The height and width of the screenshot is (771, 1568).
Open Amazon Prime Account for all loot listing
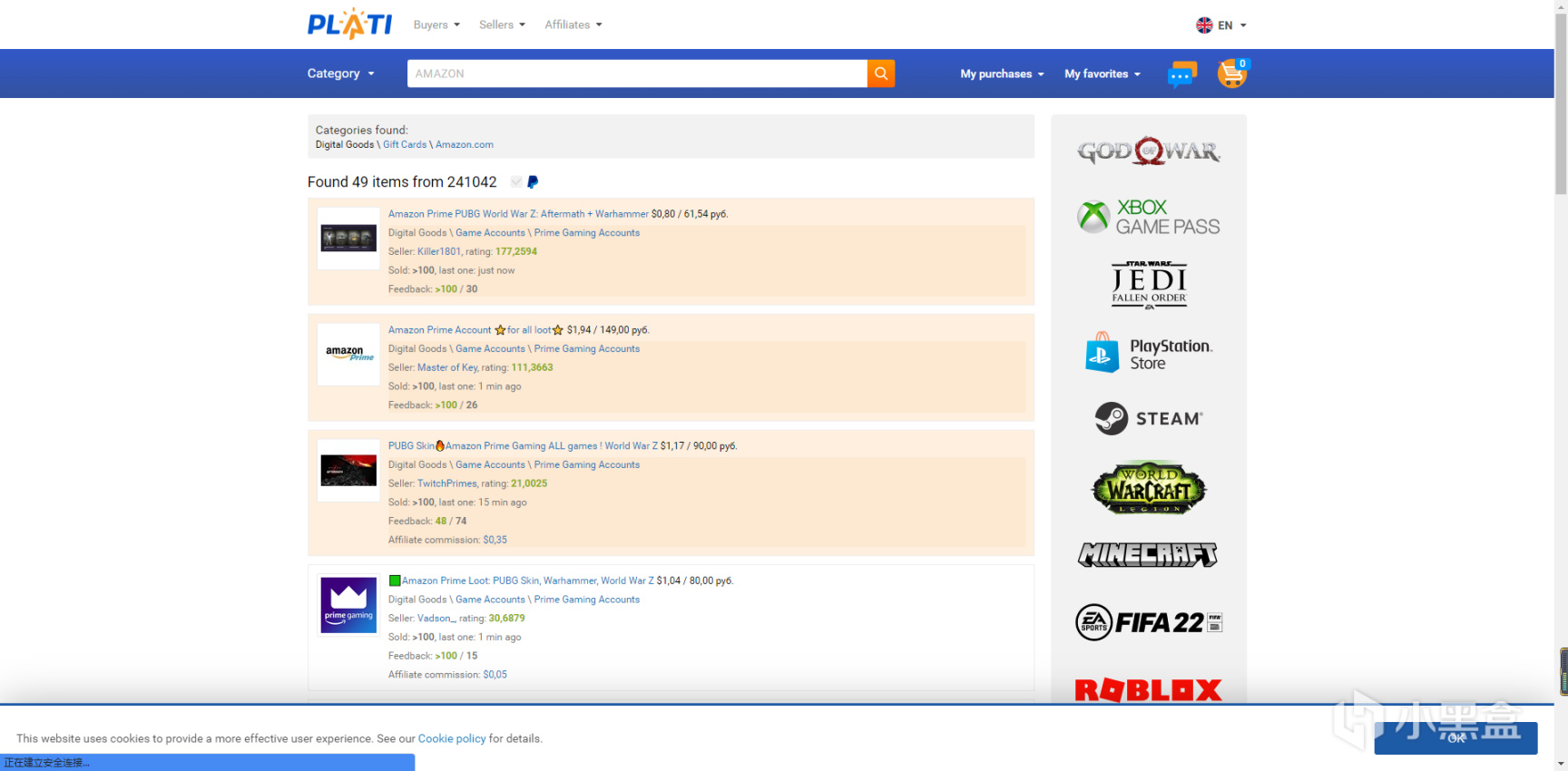[x=475, y=330]
